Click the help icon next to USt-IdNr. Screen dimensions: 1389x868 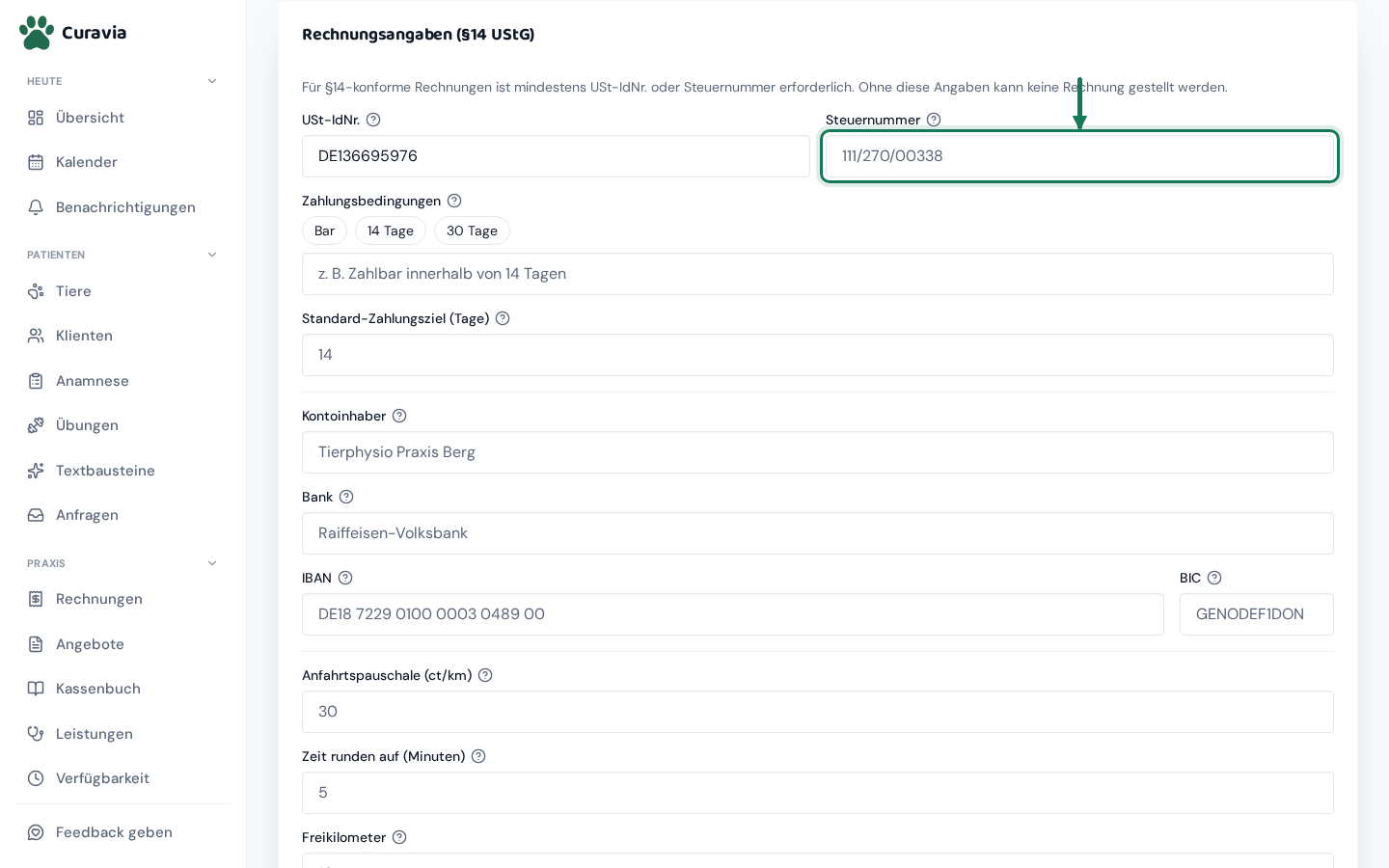click(373, 120)
